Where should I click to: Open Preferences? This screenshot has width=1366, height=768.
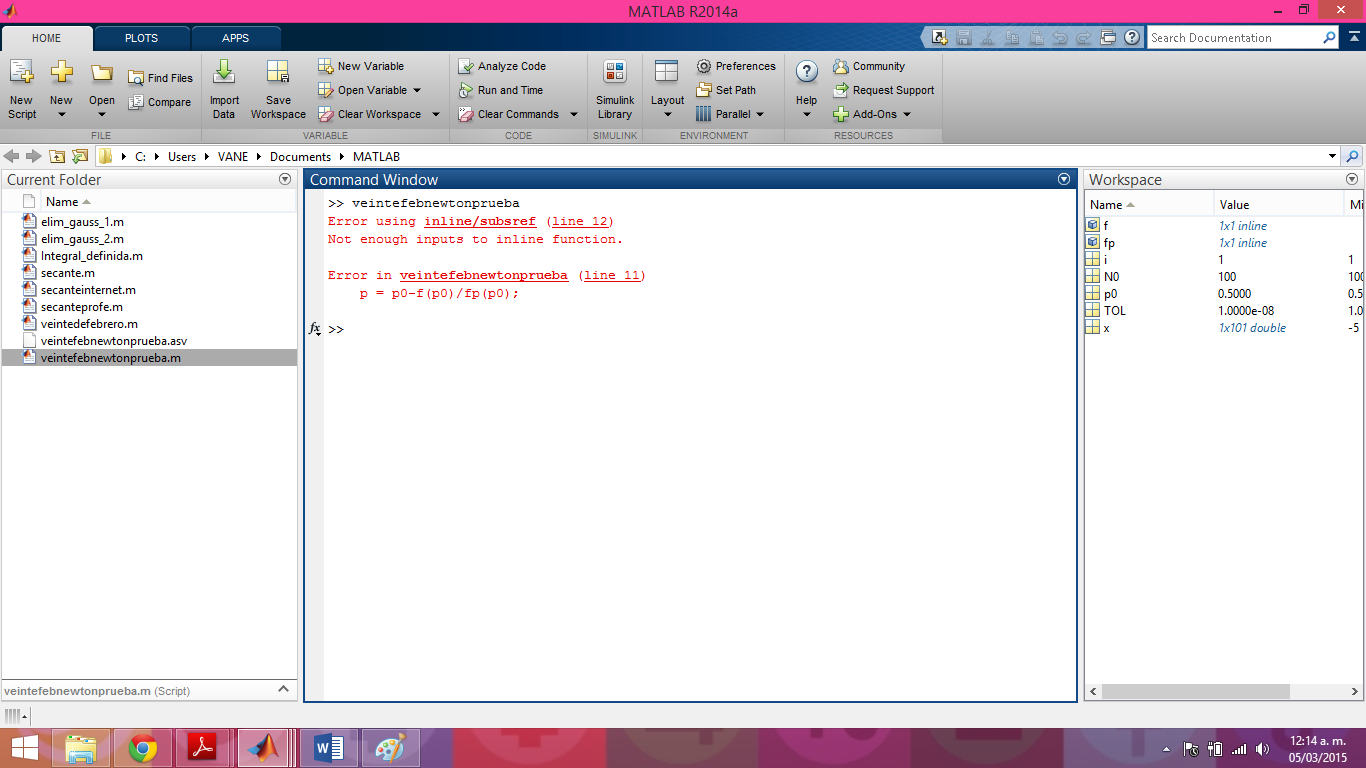coord(736,66)
